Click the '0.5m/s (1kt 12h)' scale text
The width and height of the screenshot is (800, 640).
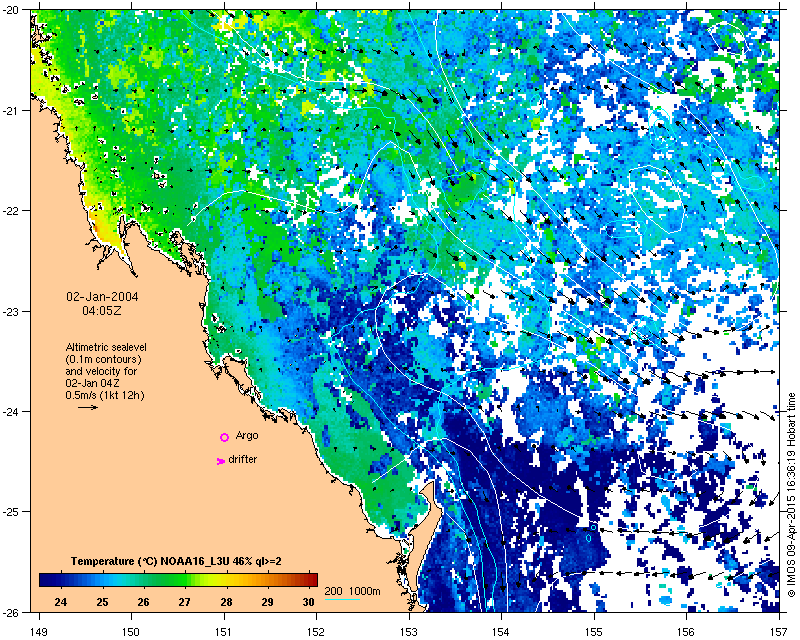click(105, 396)
